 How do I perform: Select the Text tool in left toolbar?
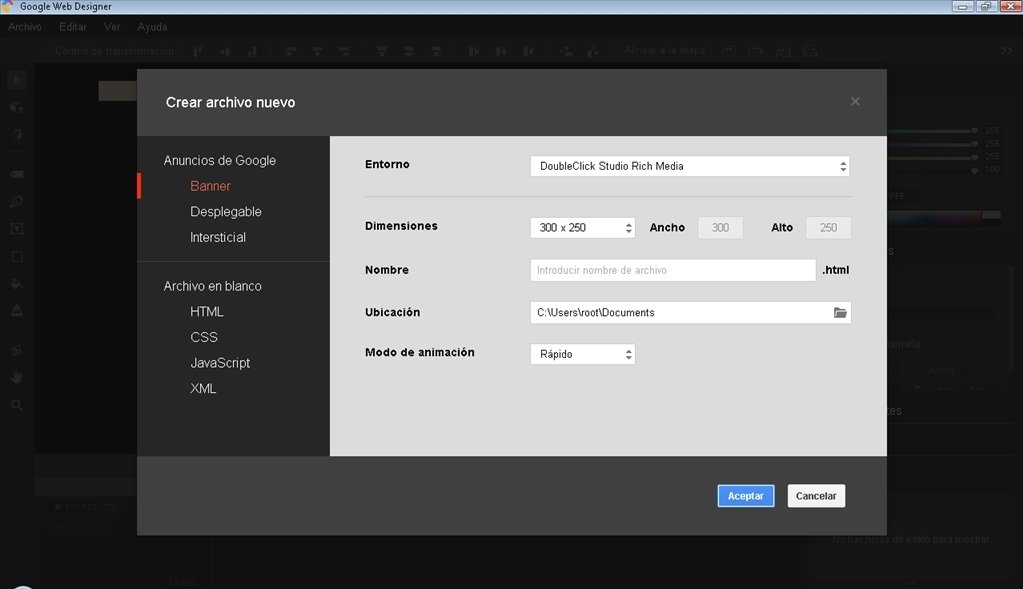tap(17, 229)
